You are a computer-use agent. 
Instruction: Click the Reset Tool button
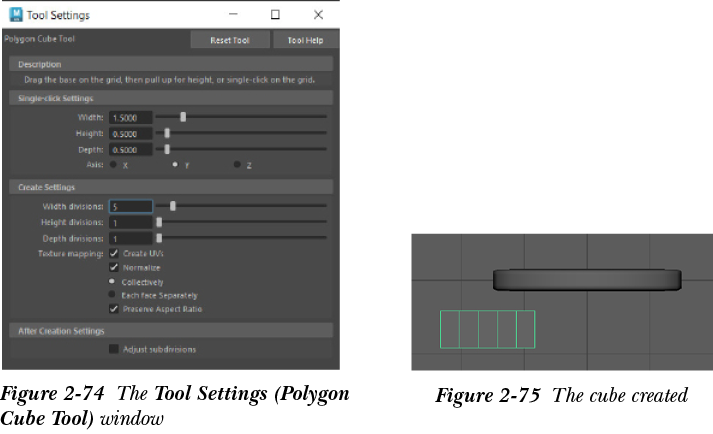(x=230, y=40)
